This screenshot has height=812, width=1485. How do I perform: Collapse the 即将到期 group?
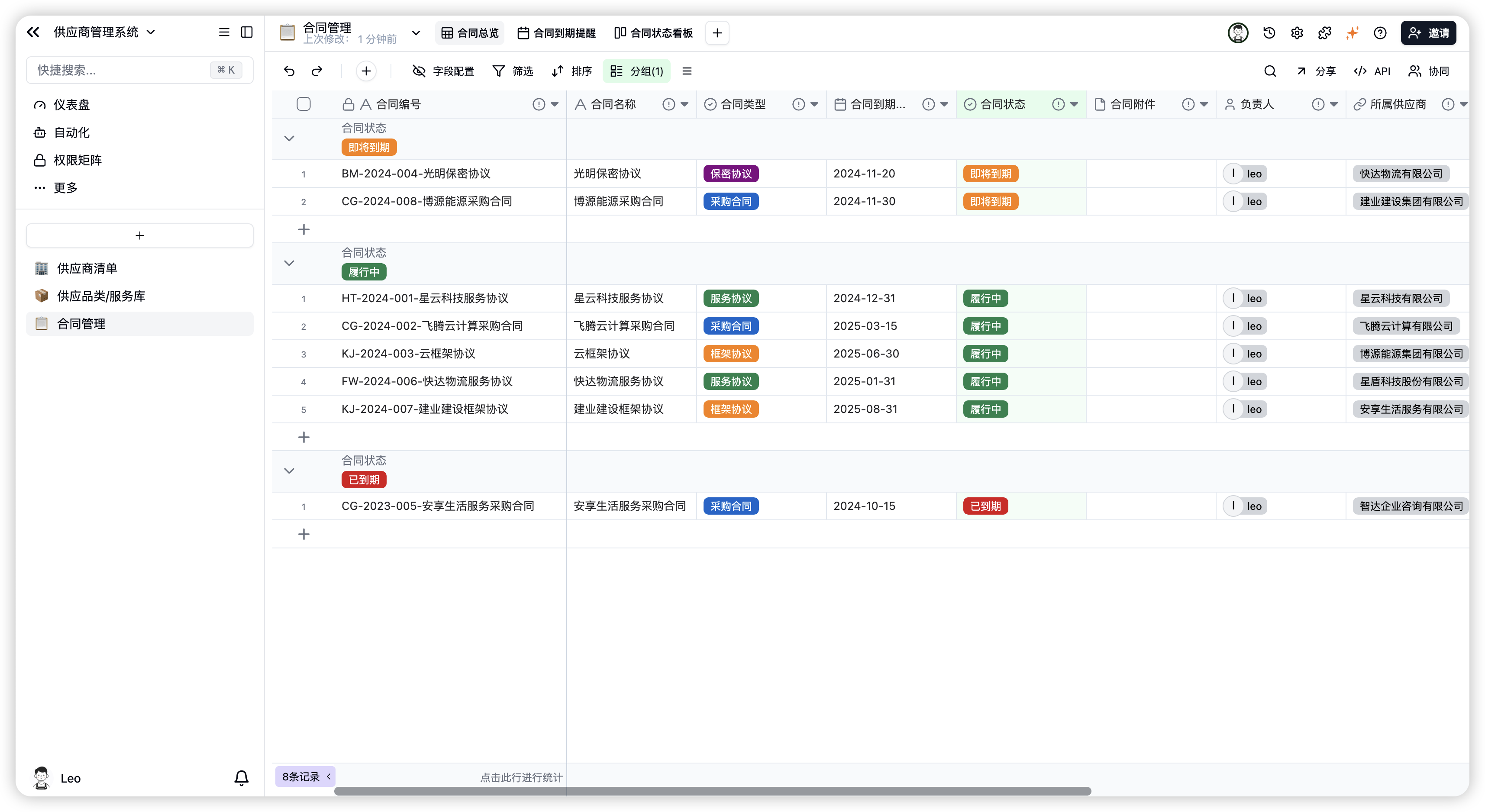[x=289, y=139]
